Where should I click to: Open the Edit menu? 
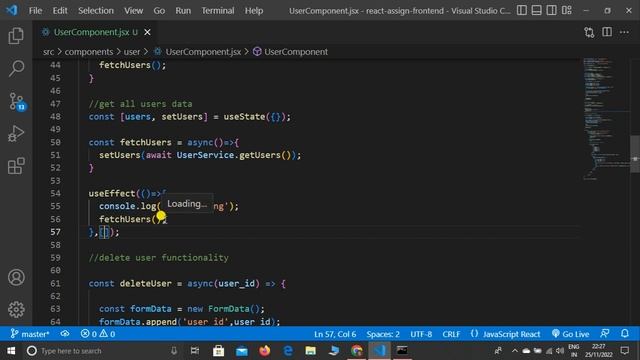click(x=60, y=11)
